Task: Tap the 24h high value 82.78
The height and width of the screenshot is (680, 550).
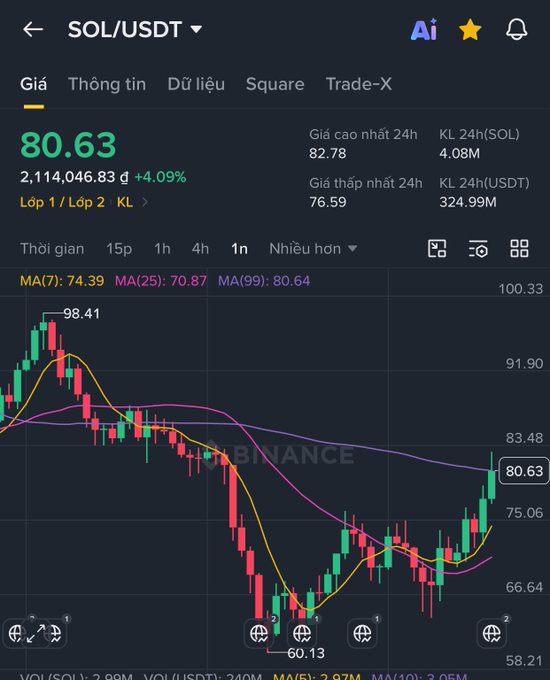Action: coord(327,154)
